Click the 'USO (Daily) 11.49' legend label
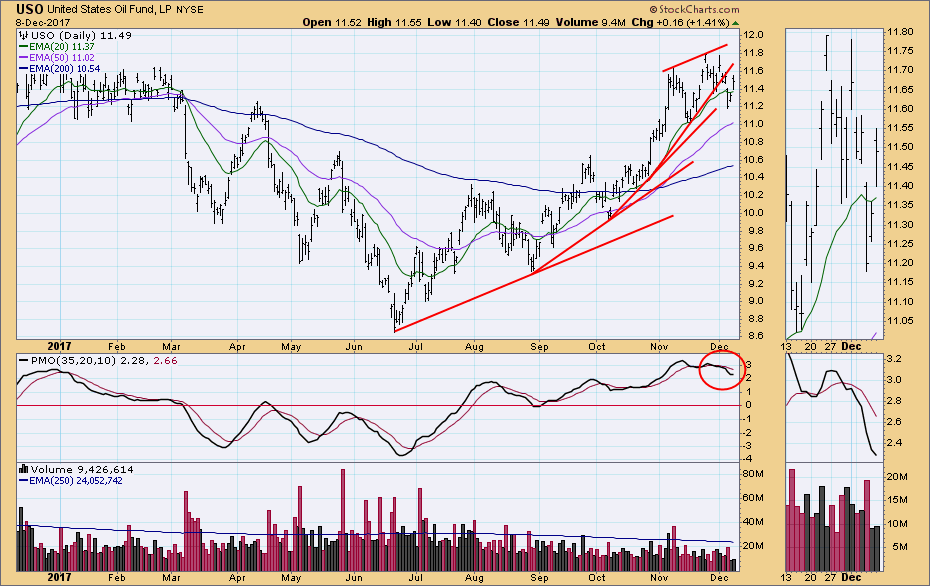 tap(81, 36)
